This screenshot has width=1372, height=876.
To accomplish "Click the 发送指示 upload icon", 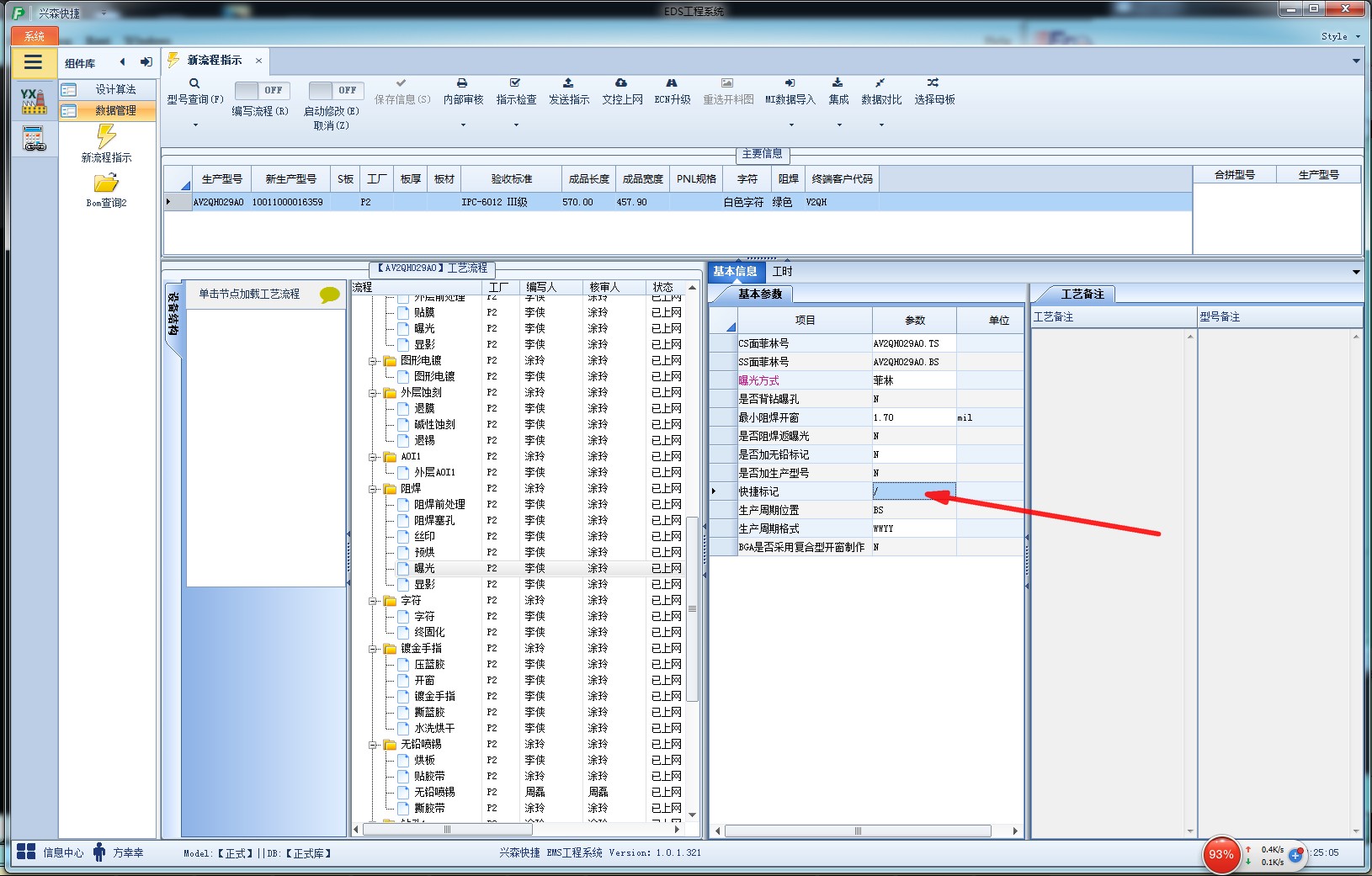I will (568, 83).
